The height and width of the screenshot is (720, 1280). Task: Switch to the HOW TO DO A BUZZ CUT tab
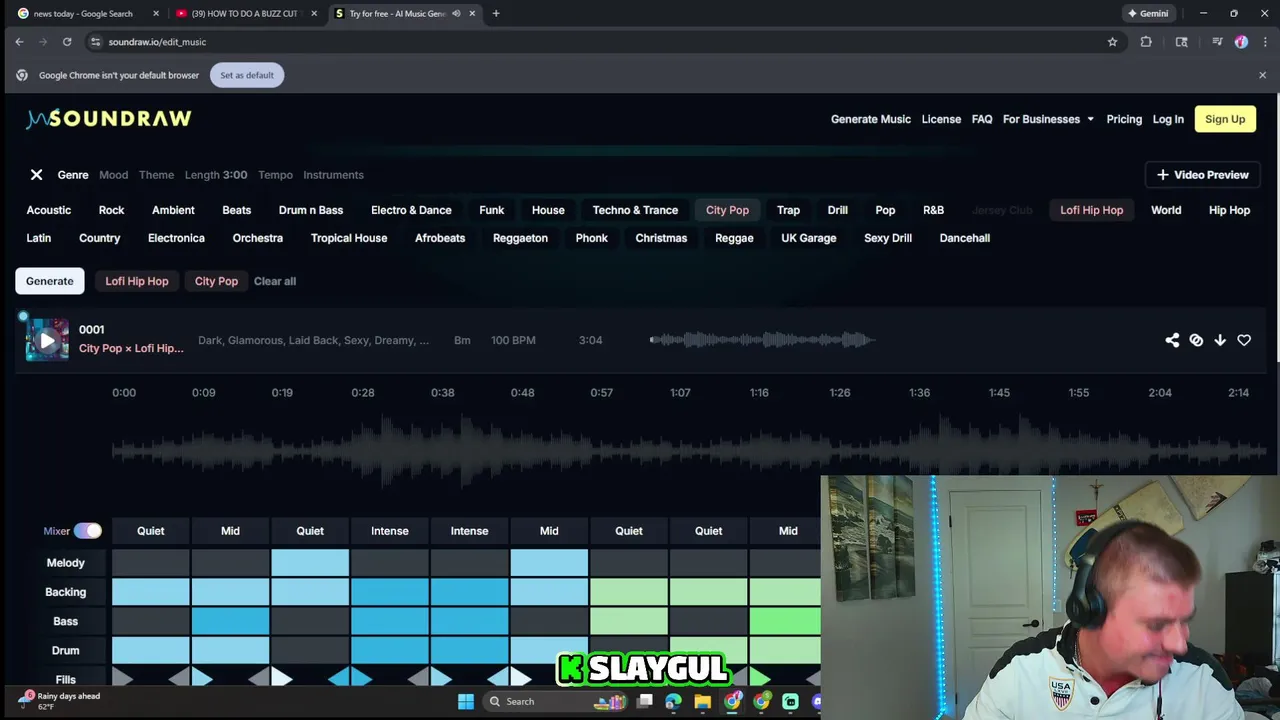click(x=246, y=13)
